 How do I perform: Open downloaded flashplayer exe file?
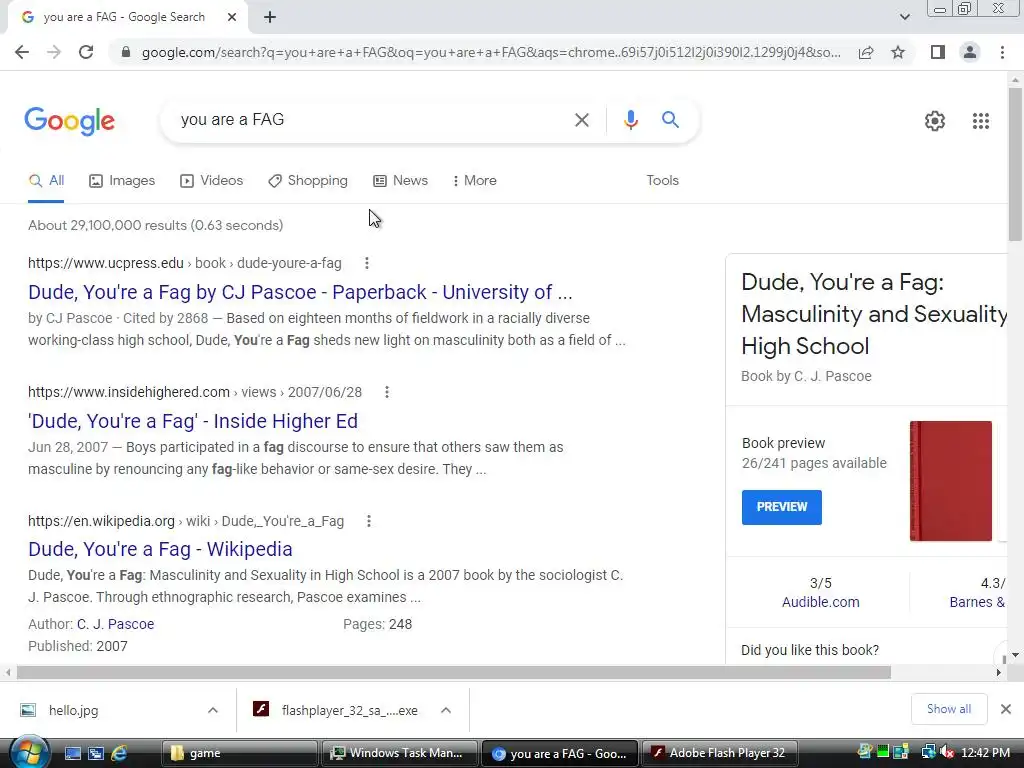click(x=336, y=711)
